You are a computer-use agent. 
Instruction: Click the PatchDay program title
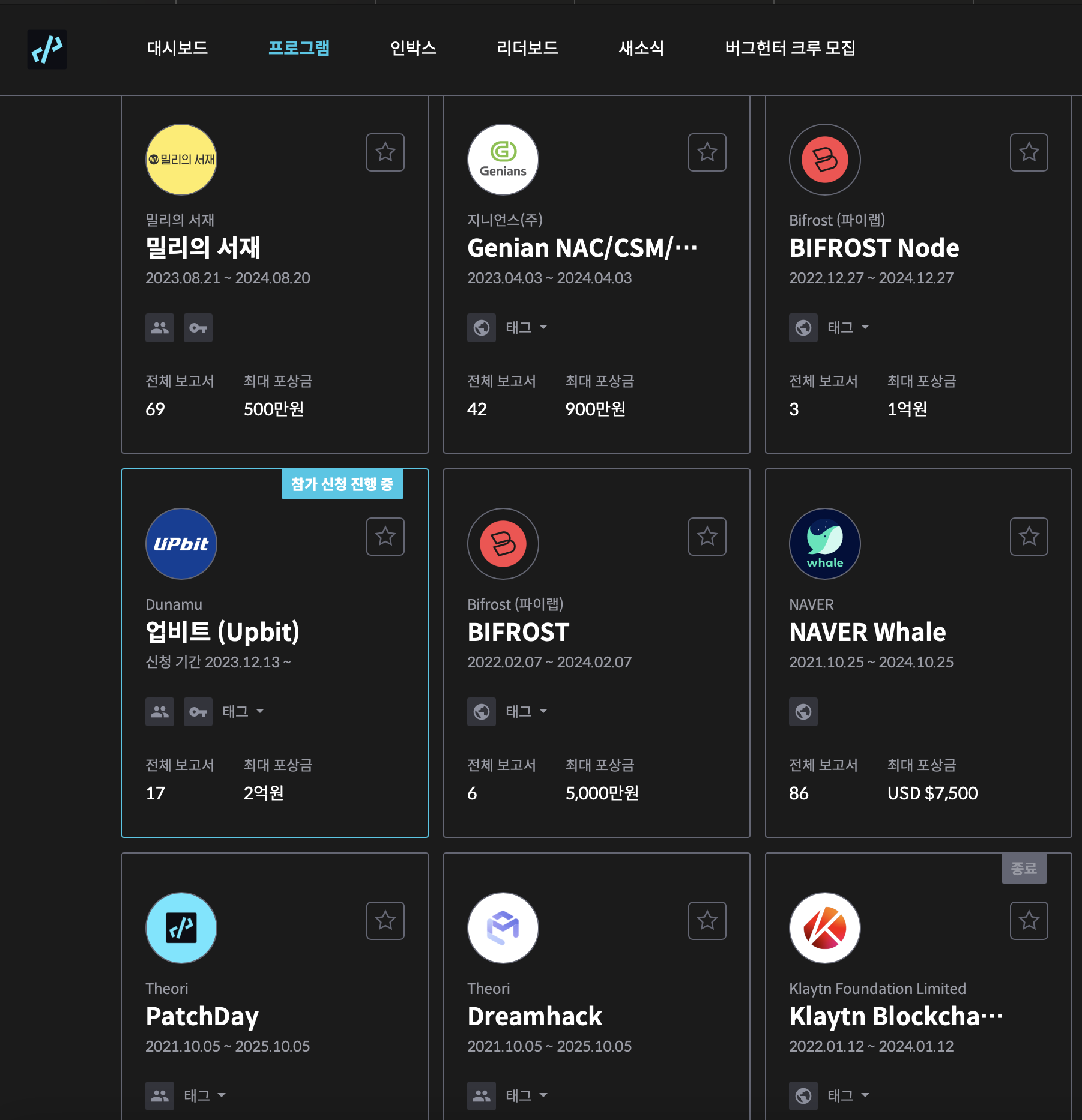pos(202,1016)
